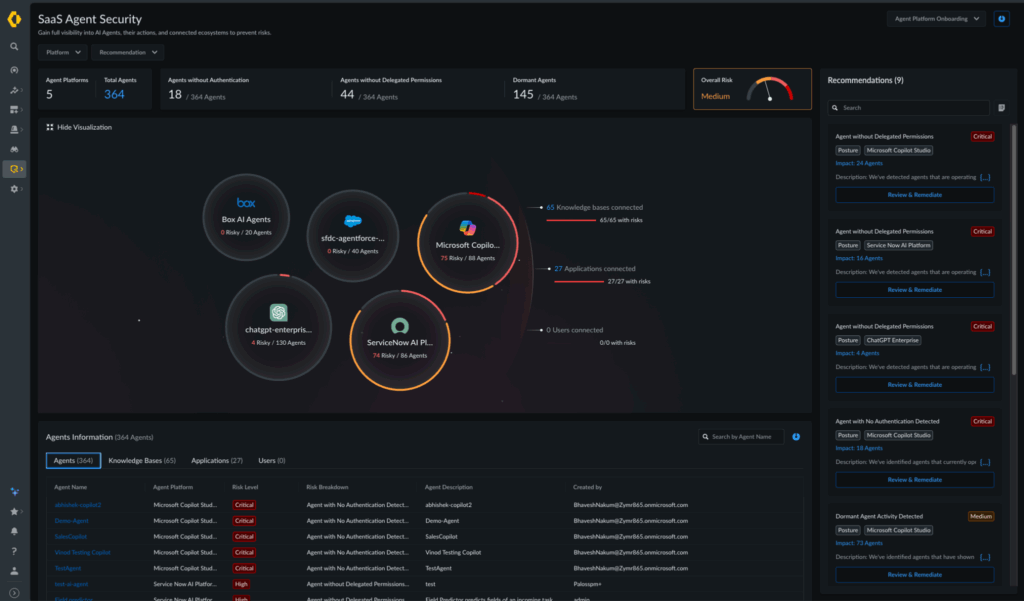Click the user profile icon in sidebar
The image size is (1024, 601).
pos(14,571)
